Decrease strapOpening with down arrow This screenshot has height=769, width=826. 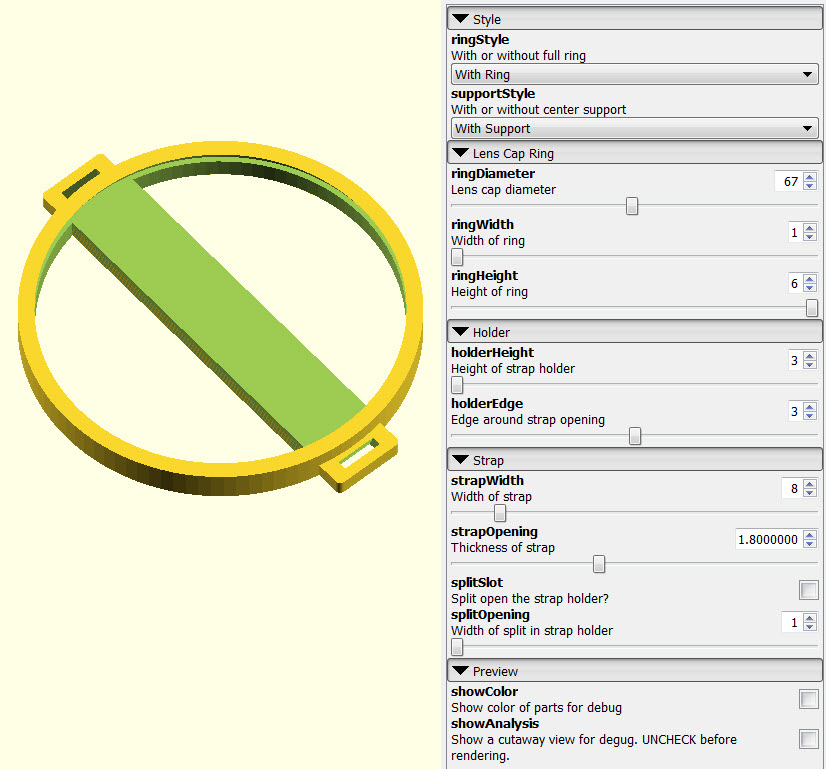coord(810,544)
